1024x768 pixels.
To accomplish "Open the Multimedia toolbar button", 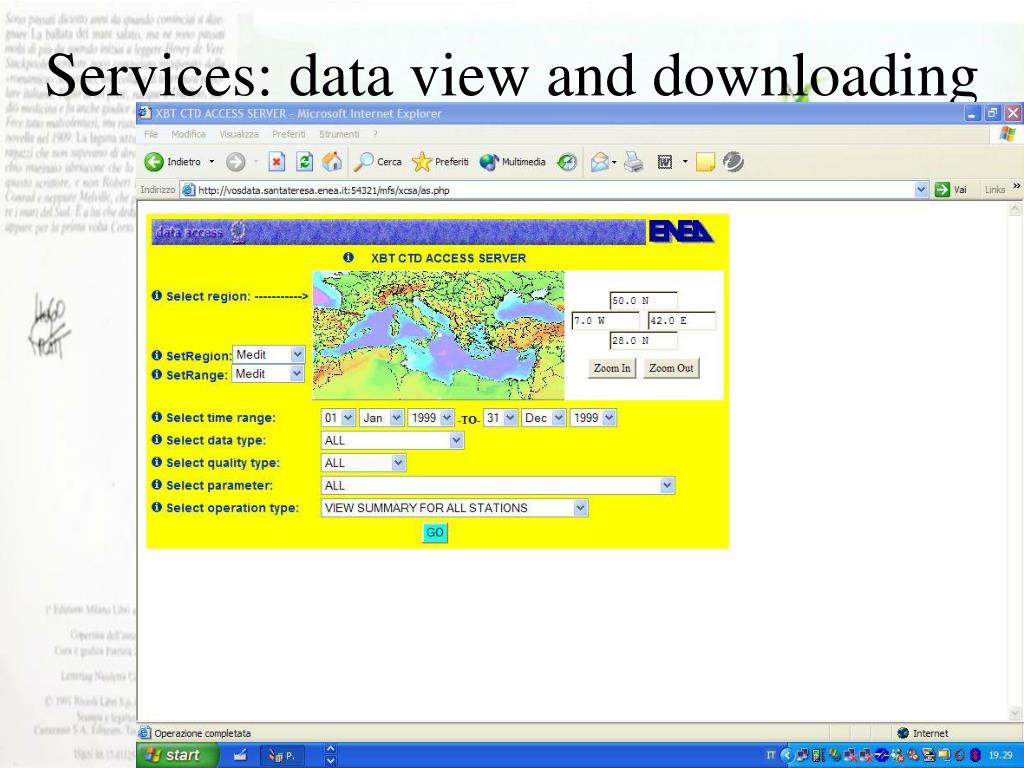I will coord(513,162).
